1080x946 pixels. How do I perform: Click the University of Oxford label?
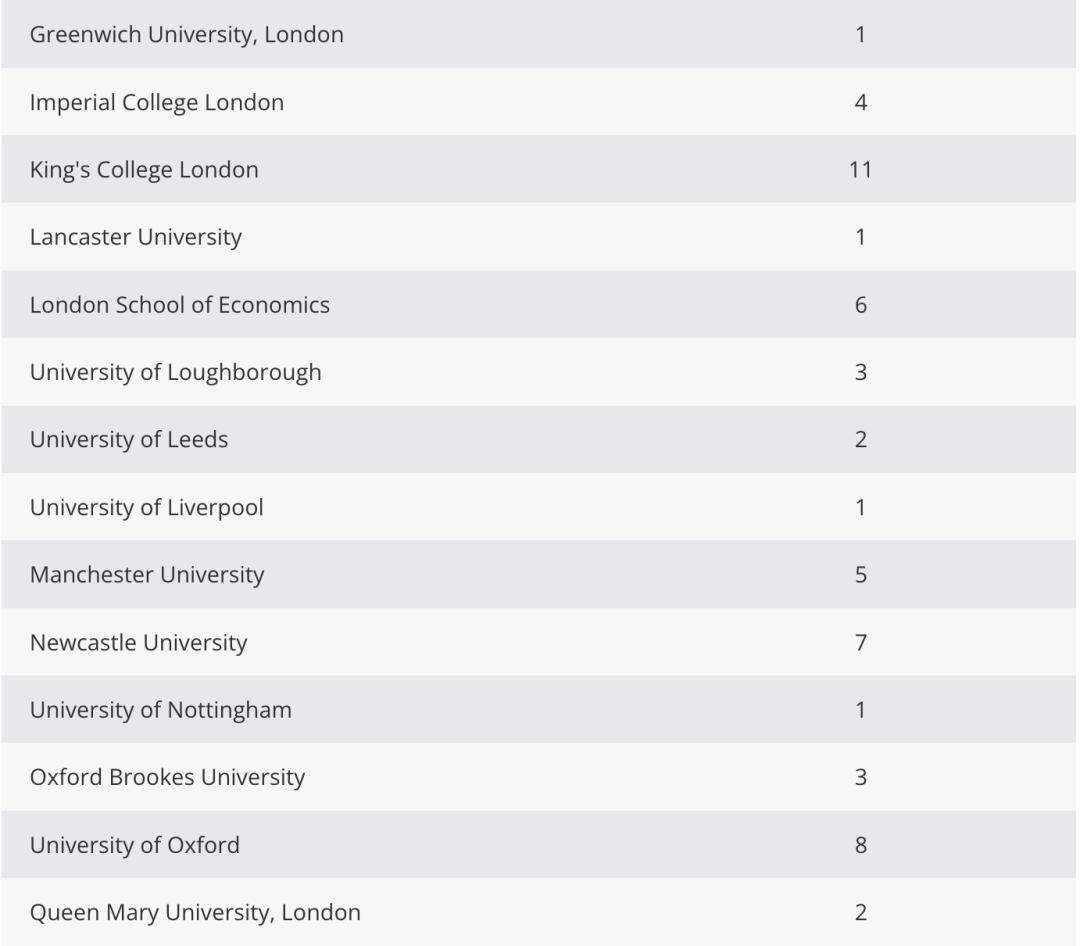(x=134, y=845)
